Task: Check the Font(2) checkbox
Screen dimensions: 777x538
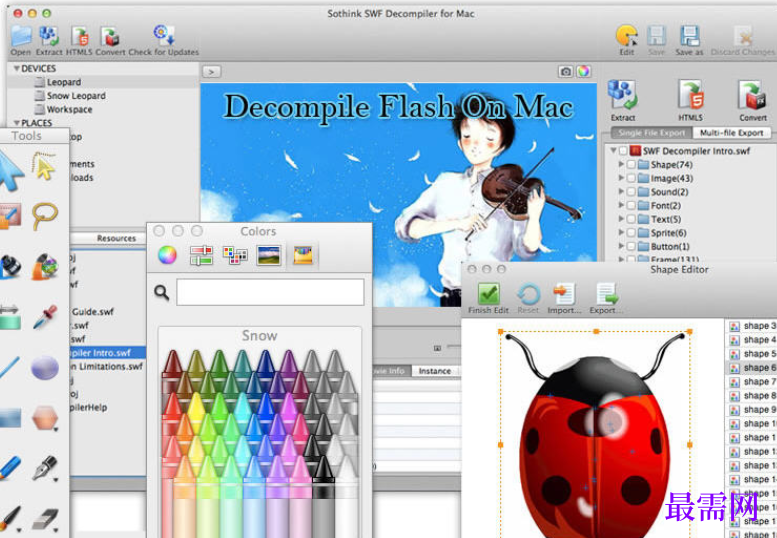Action: (631, 205)
